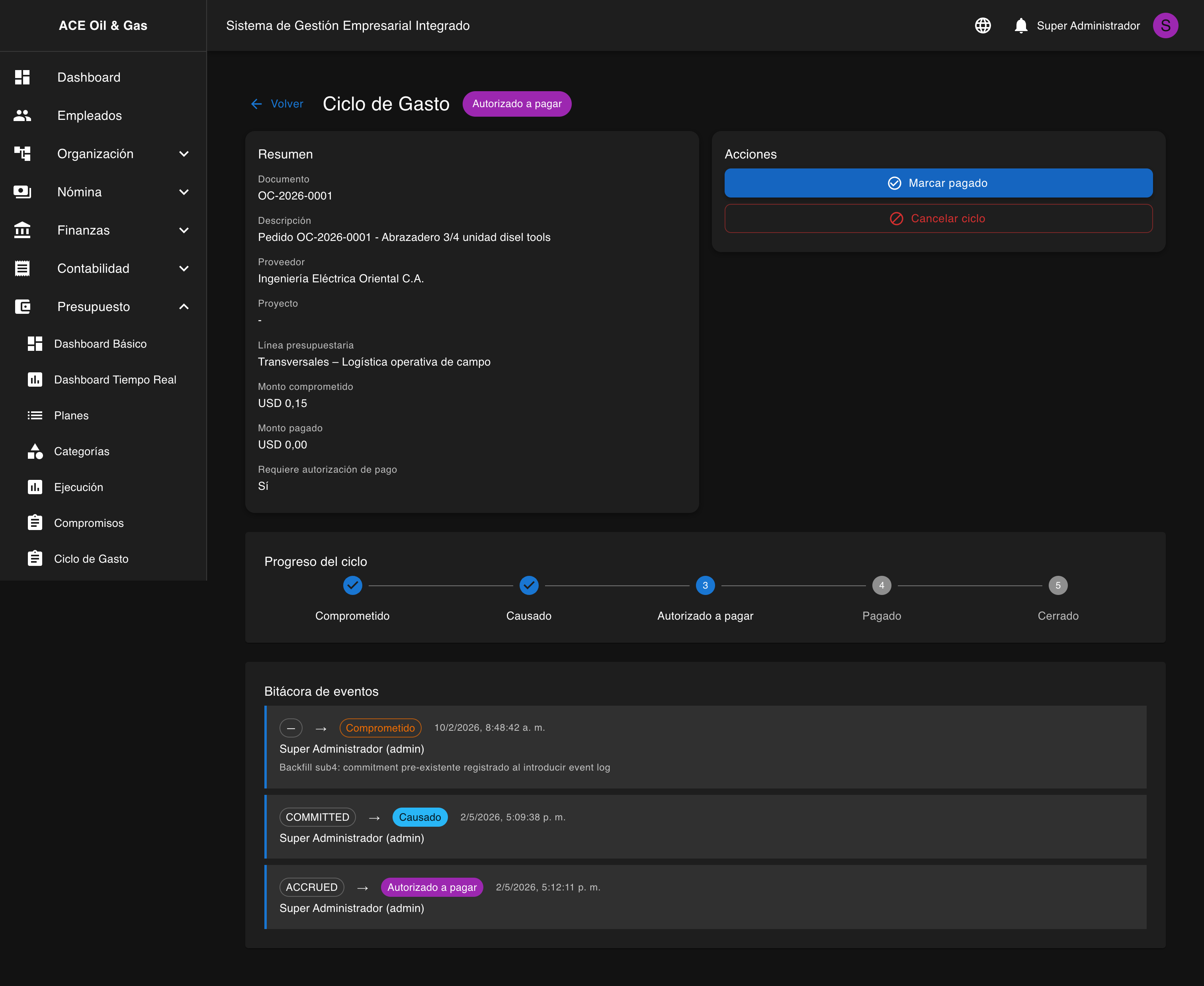
Task: Click the COMMITTED chip in event log
Action: coord(317,817)
